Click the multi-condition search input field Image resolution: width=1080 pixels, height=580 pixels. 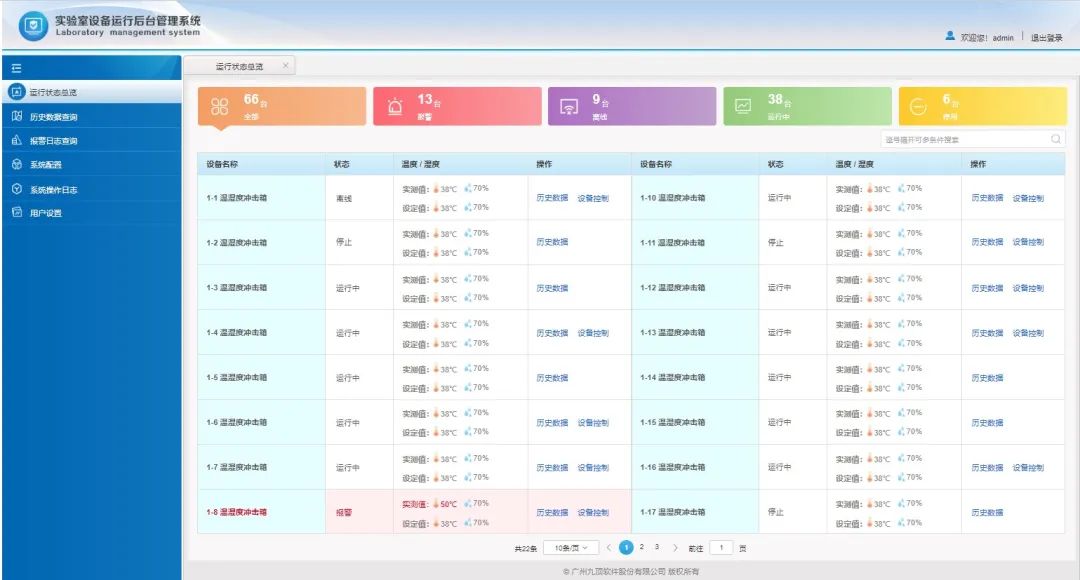tap(963, 140)
